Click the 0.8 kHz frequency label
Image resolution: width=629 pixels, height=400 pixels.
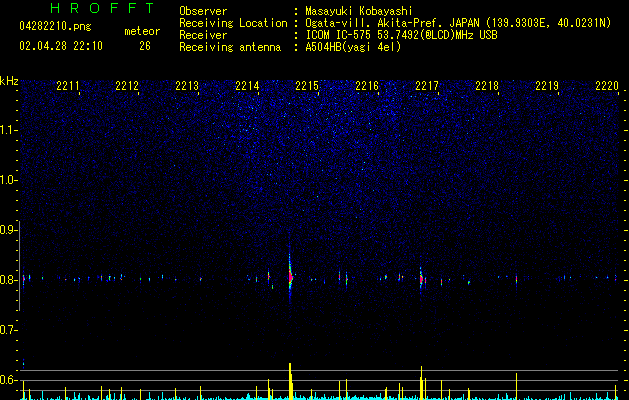point(8,280)
